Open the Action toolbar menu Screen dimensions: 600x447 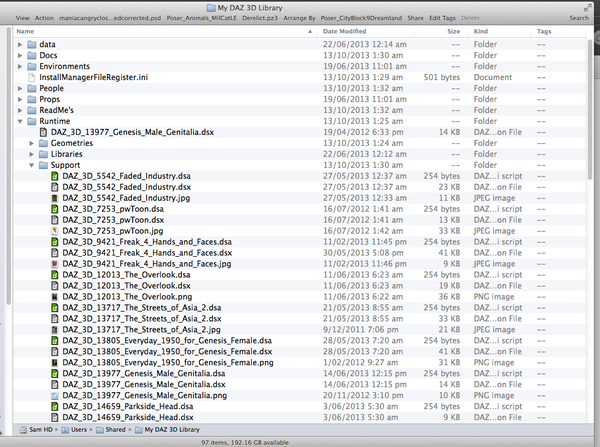pos(44,18)
